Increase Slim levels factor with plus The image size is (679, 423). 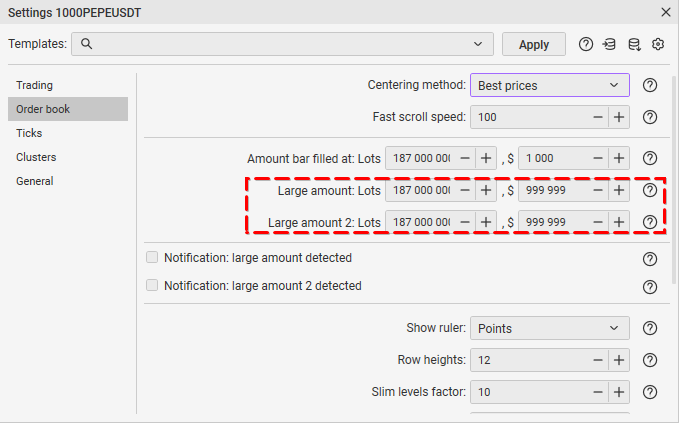[x=619, y=392]
